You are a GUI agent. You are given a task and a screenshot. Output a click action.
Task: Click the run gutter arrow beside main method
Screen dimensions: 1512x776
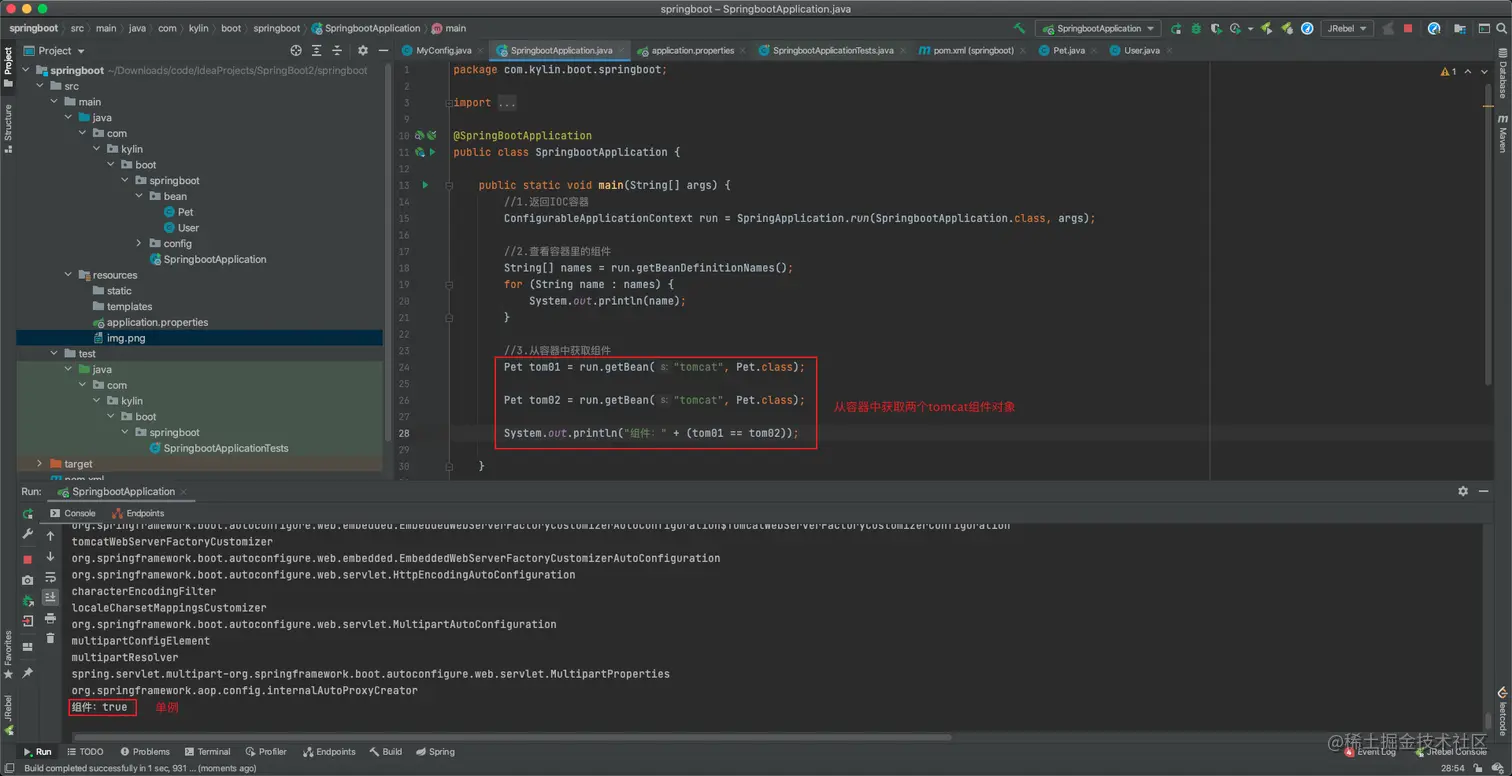[x=425, y=185]
